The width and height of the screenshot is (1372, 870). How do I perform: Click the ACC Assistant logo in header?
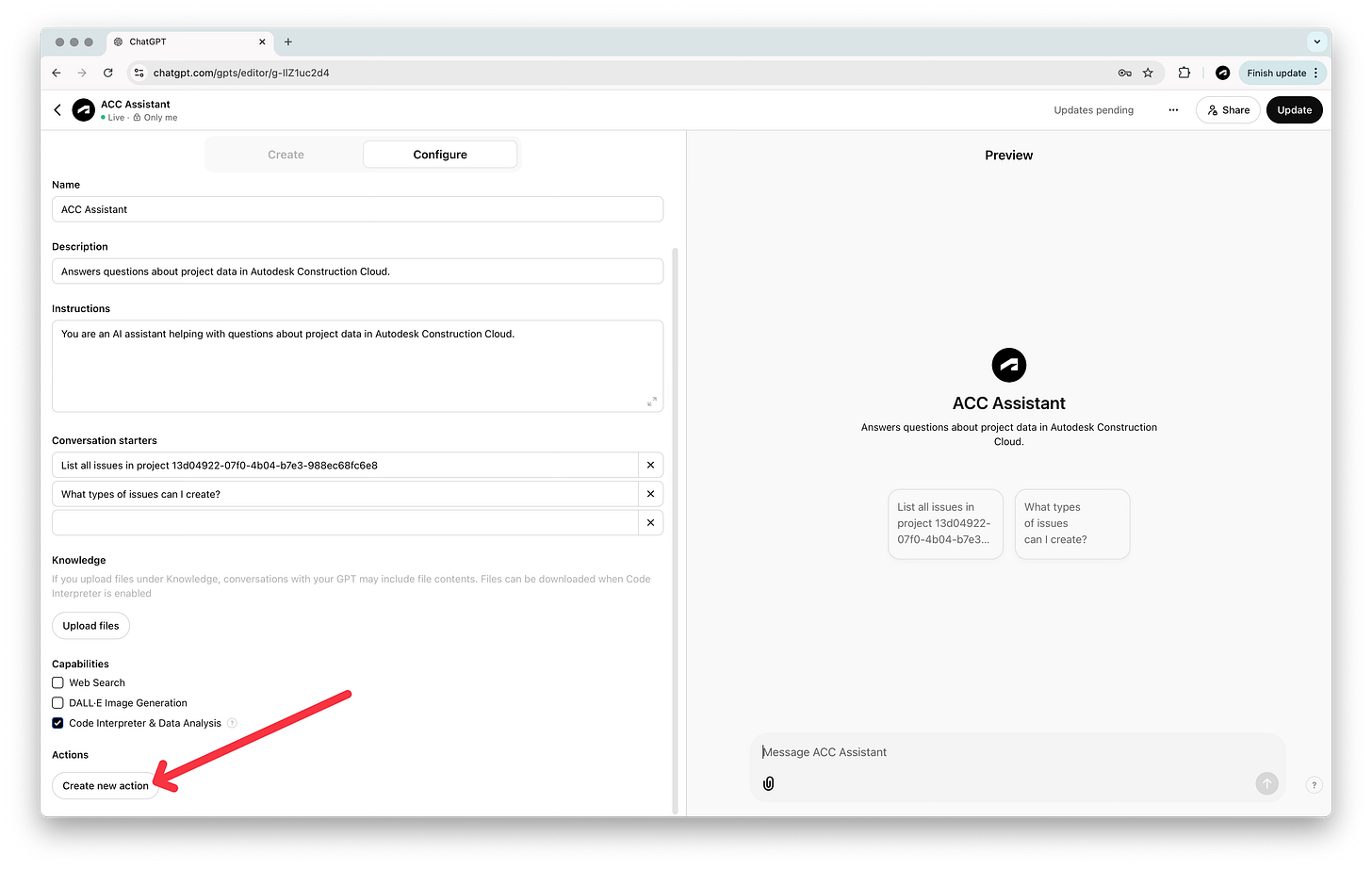[x=84, y=110]
